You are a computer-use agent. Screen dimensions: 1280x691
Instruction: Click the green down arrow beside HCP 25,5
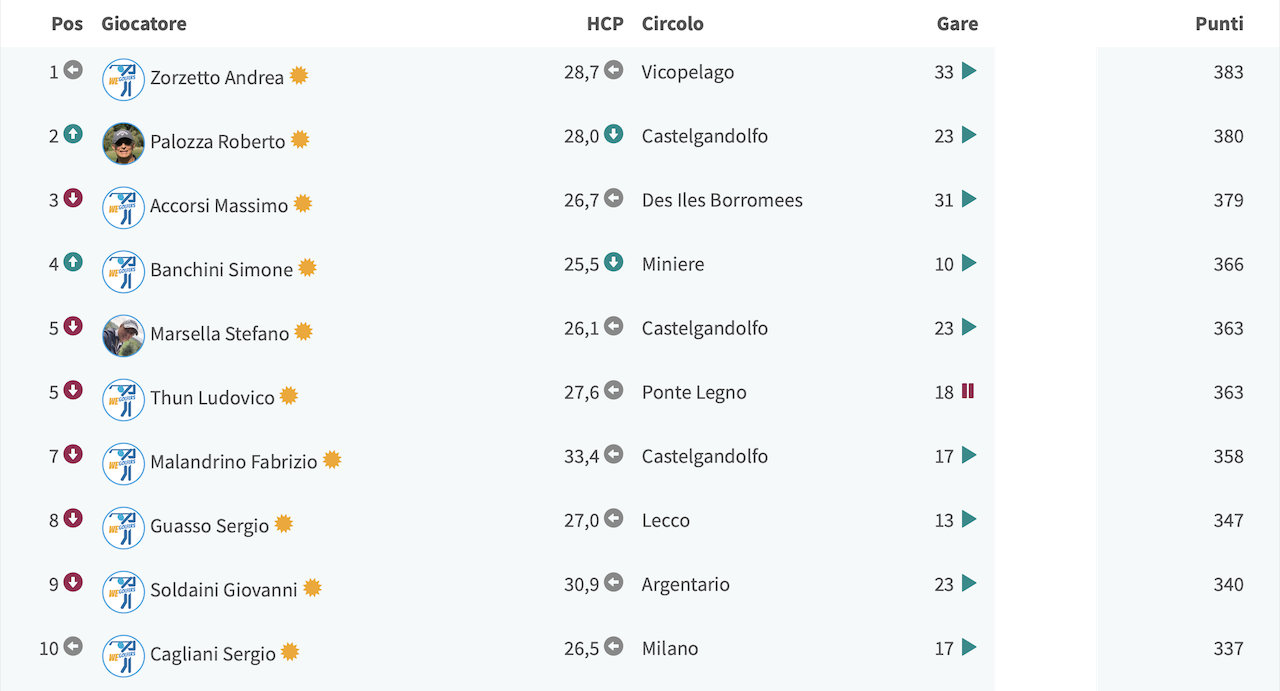614,262
